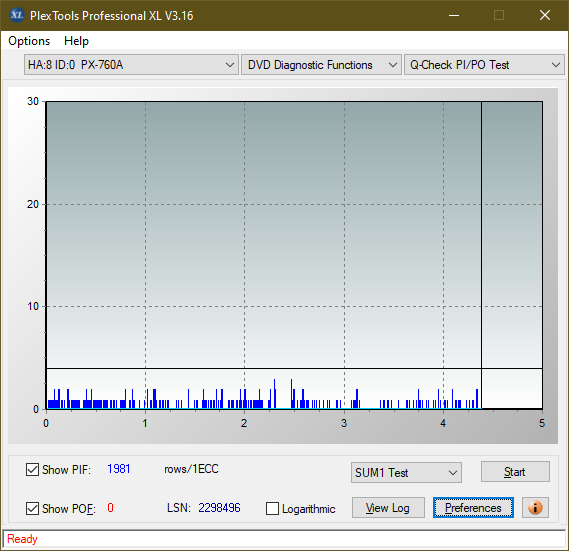The image size is (569, 551).
Task: Open the Preferences button
Action: (x=473, y=507)
